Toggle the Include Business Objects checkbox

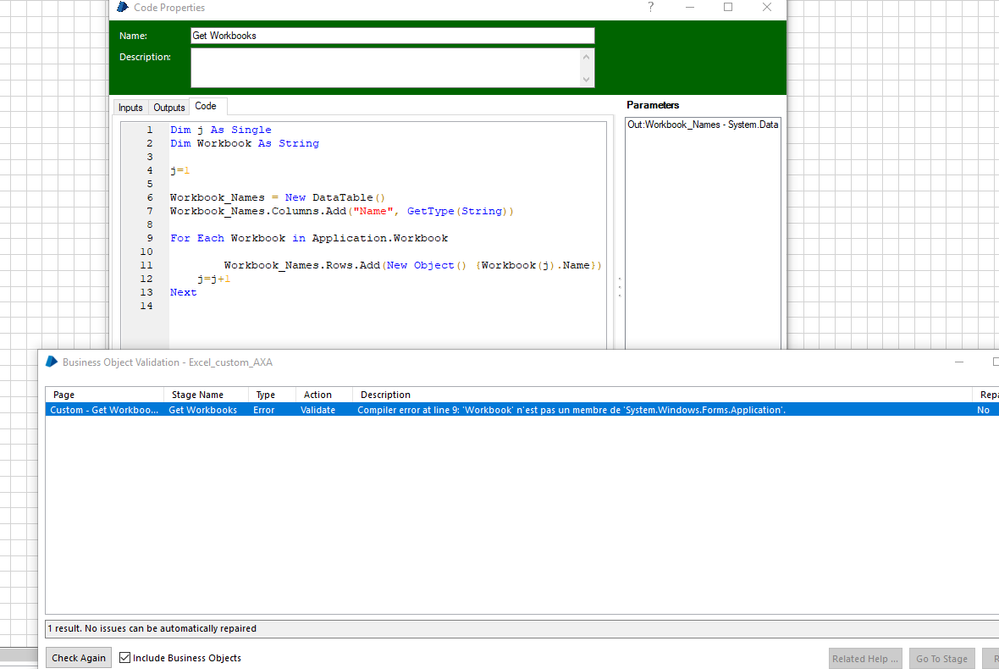(125, 658)
